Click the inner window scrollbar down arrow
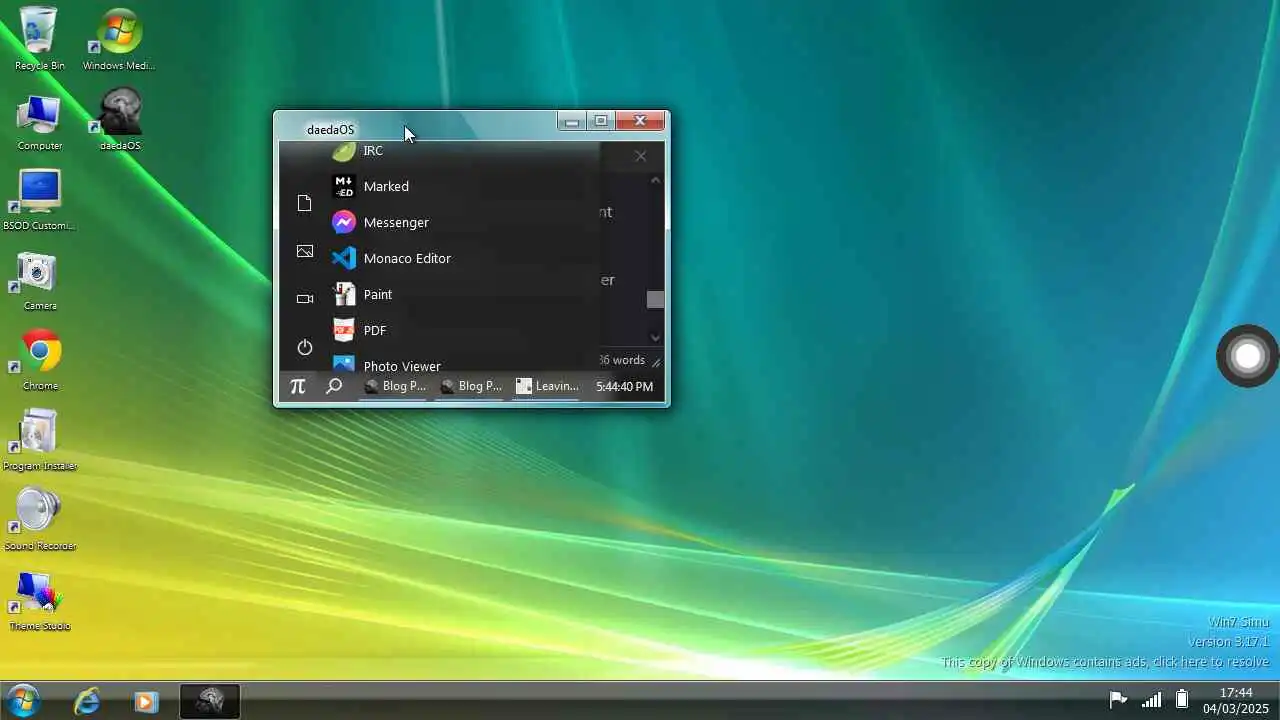Image resolution: width=1280 pixels, height=720 pixels. [656, 337]
